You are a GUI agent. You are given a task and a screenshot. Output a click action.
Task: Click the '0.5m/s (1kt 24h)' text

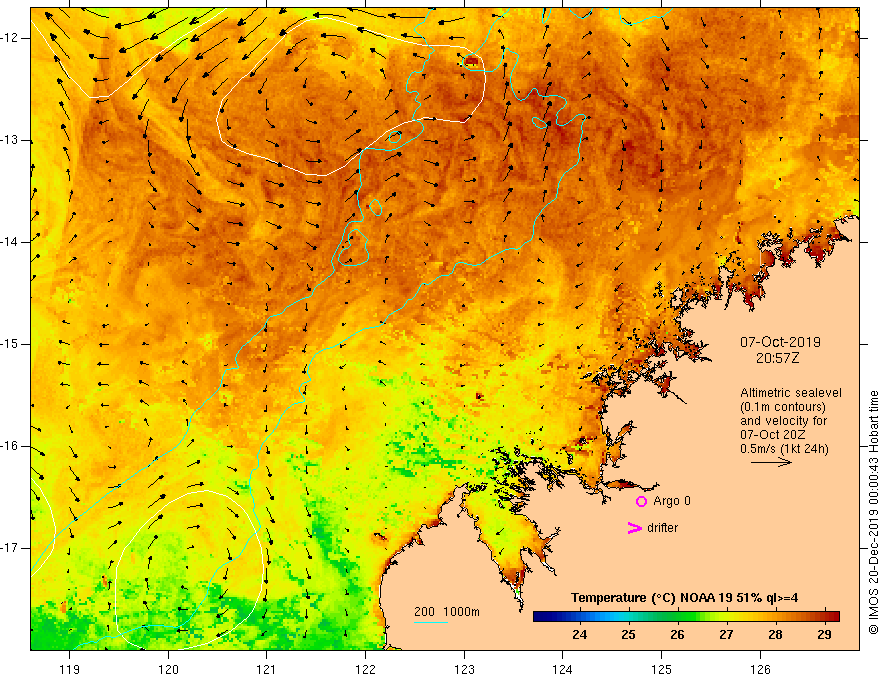784,449
